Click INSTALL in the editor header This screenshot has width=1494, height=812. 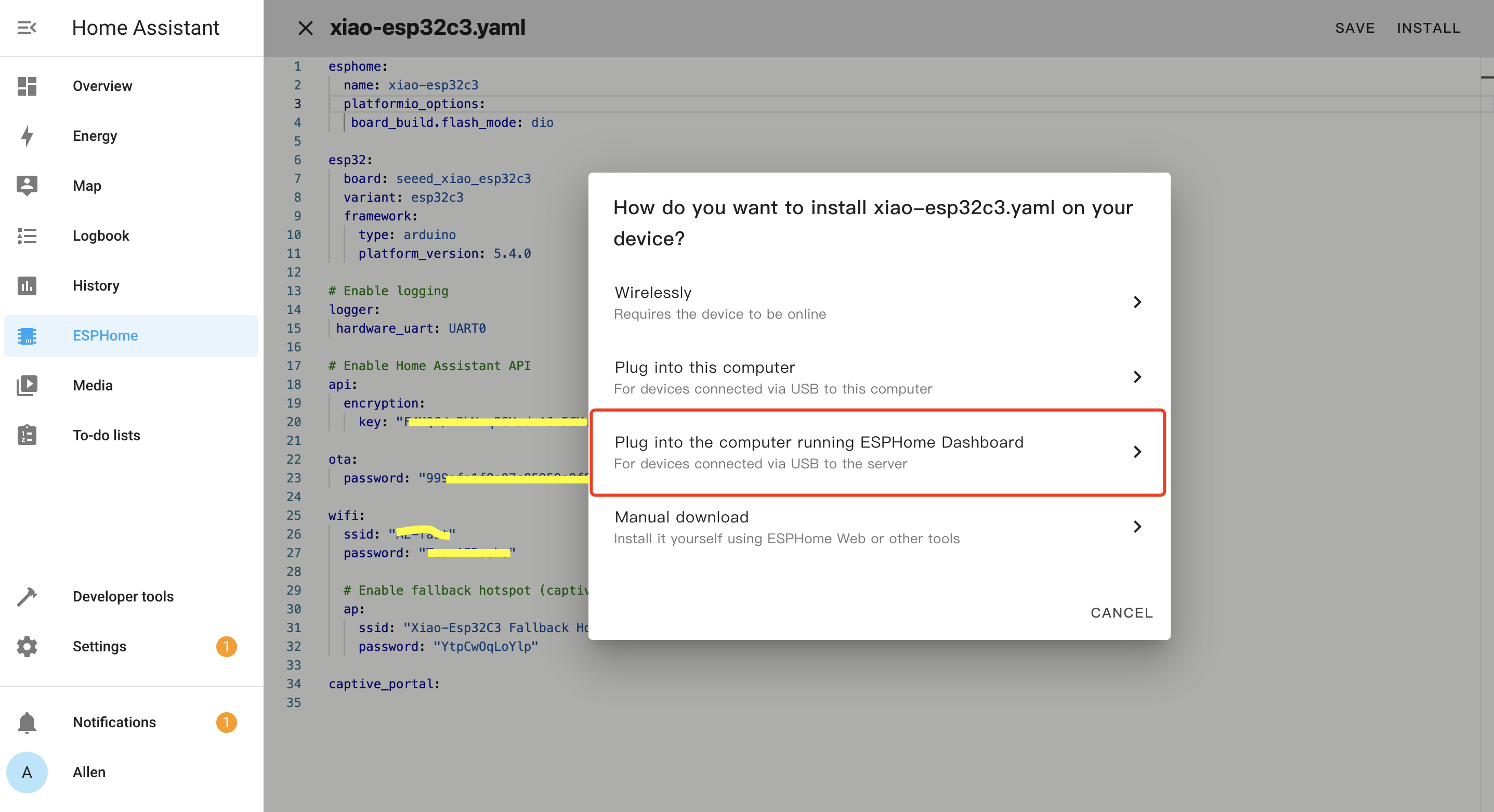click(1429, 28)
